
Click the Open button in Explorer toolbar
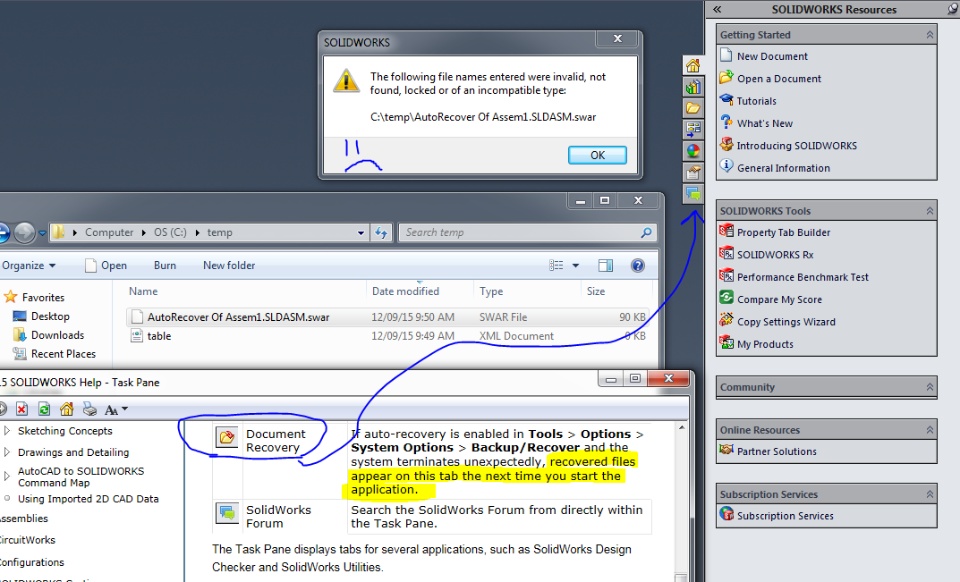(x=106, y=266)
